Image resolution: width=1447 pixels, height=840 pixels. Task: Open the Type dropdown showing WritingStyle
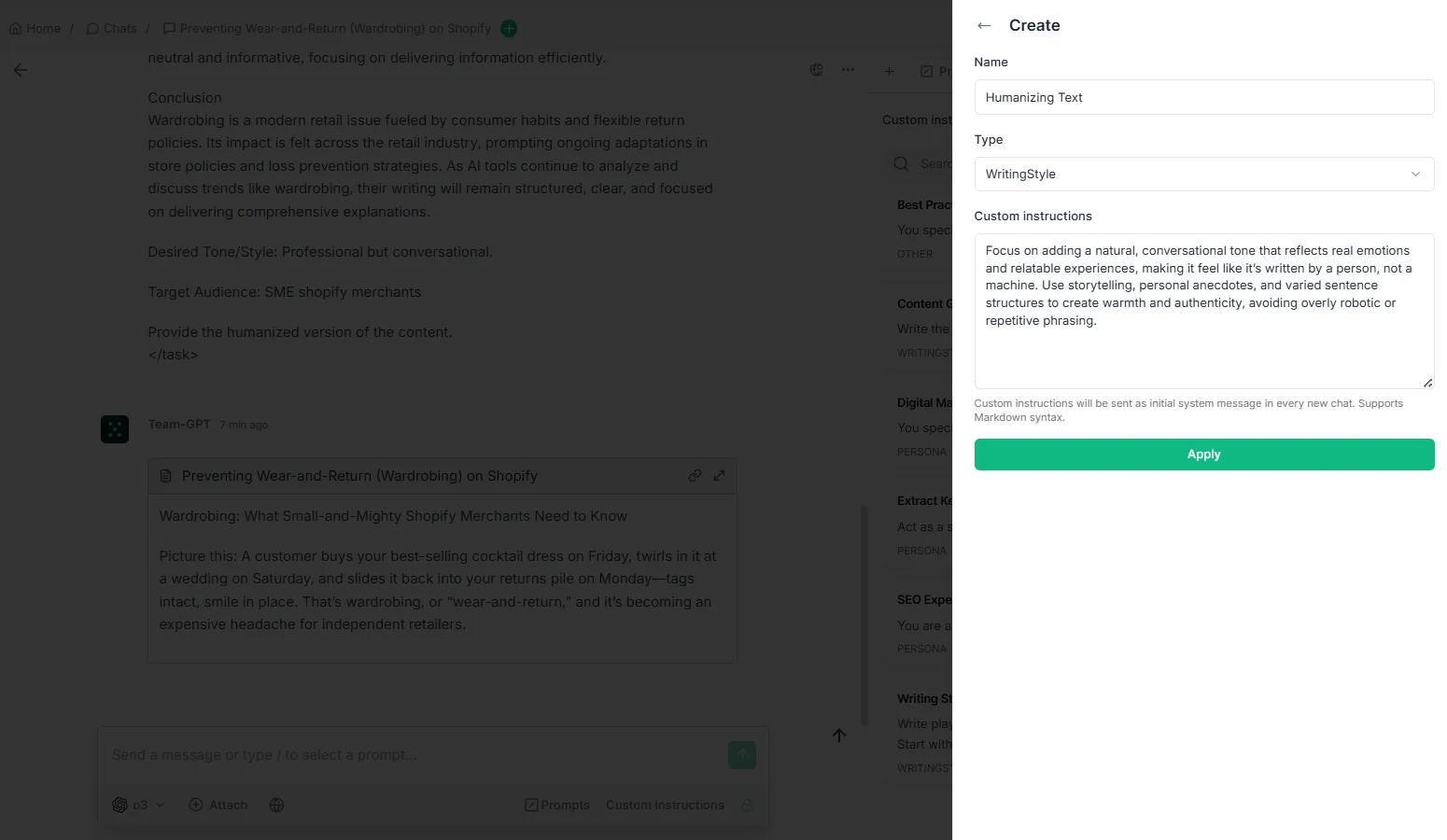click(1203, 175)
